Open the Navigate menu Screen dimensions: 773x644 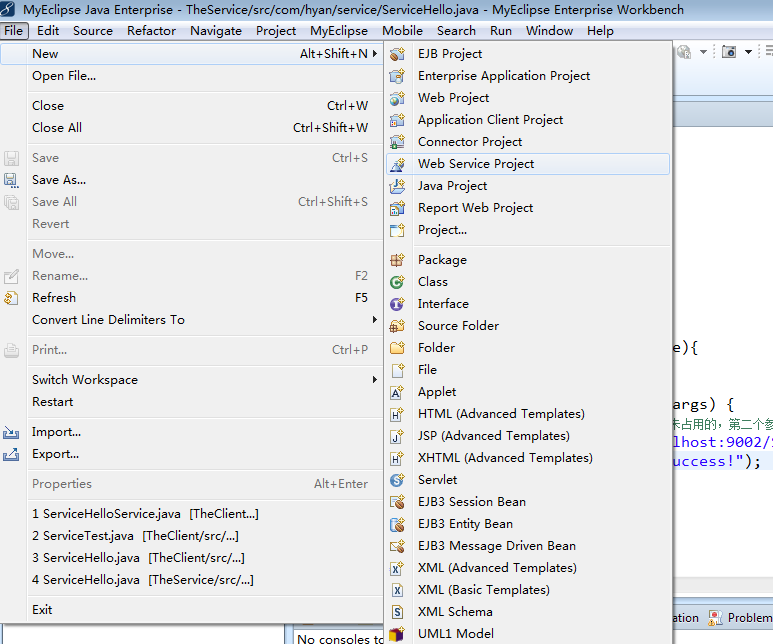click(x=216, y=31)
